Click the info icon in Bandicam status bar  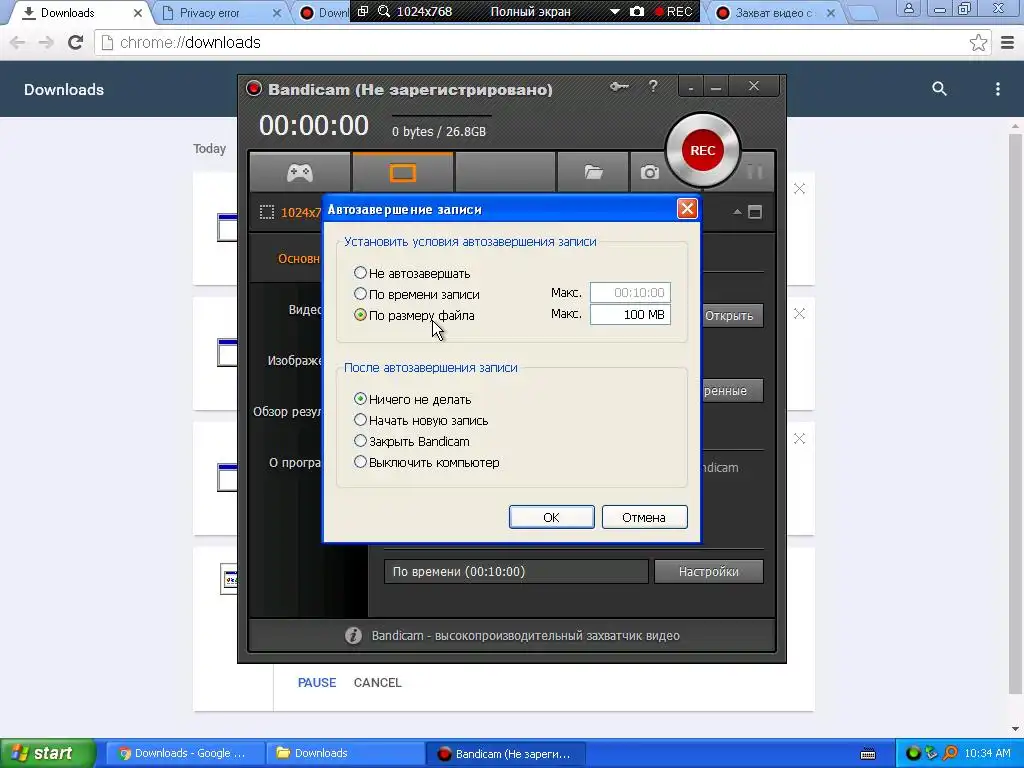tap(353, 635)
